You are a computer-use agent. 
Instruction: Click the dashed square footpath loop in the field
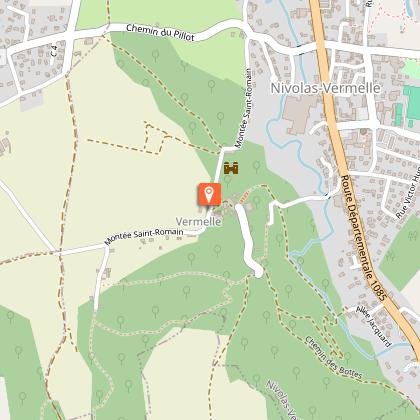pyautogui.click(x=155, y=138)
